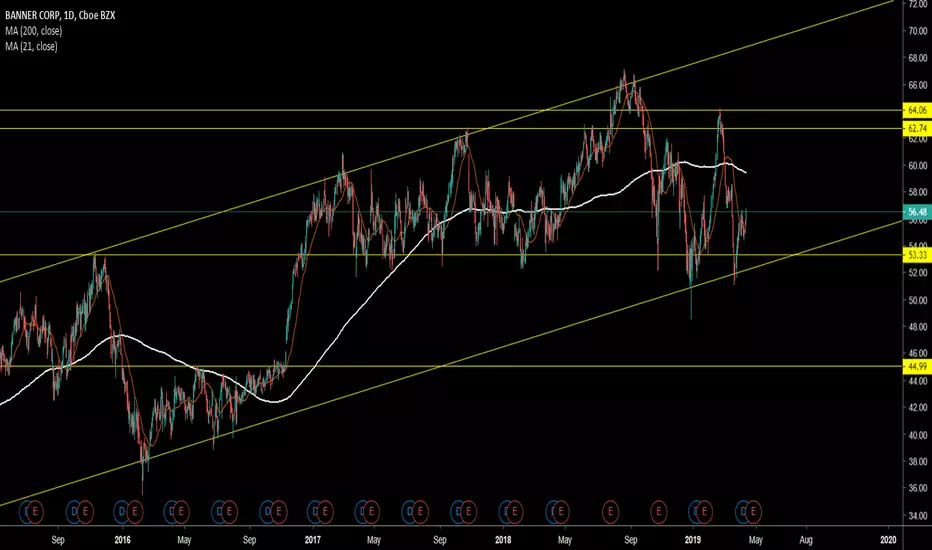Select the MA (21, close) indicator label
The image size is (932, 550).
(31, 46)
